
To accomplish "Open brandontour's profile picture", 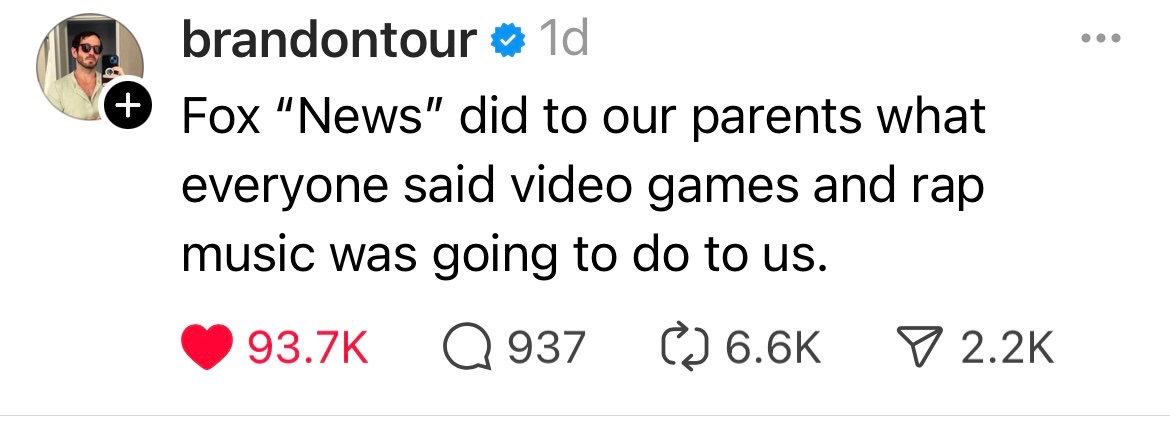I will coord(84,64).
